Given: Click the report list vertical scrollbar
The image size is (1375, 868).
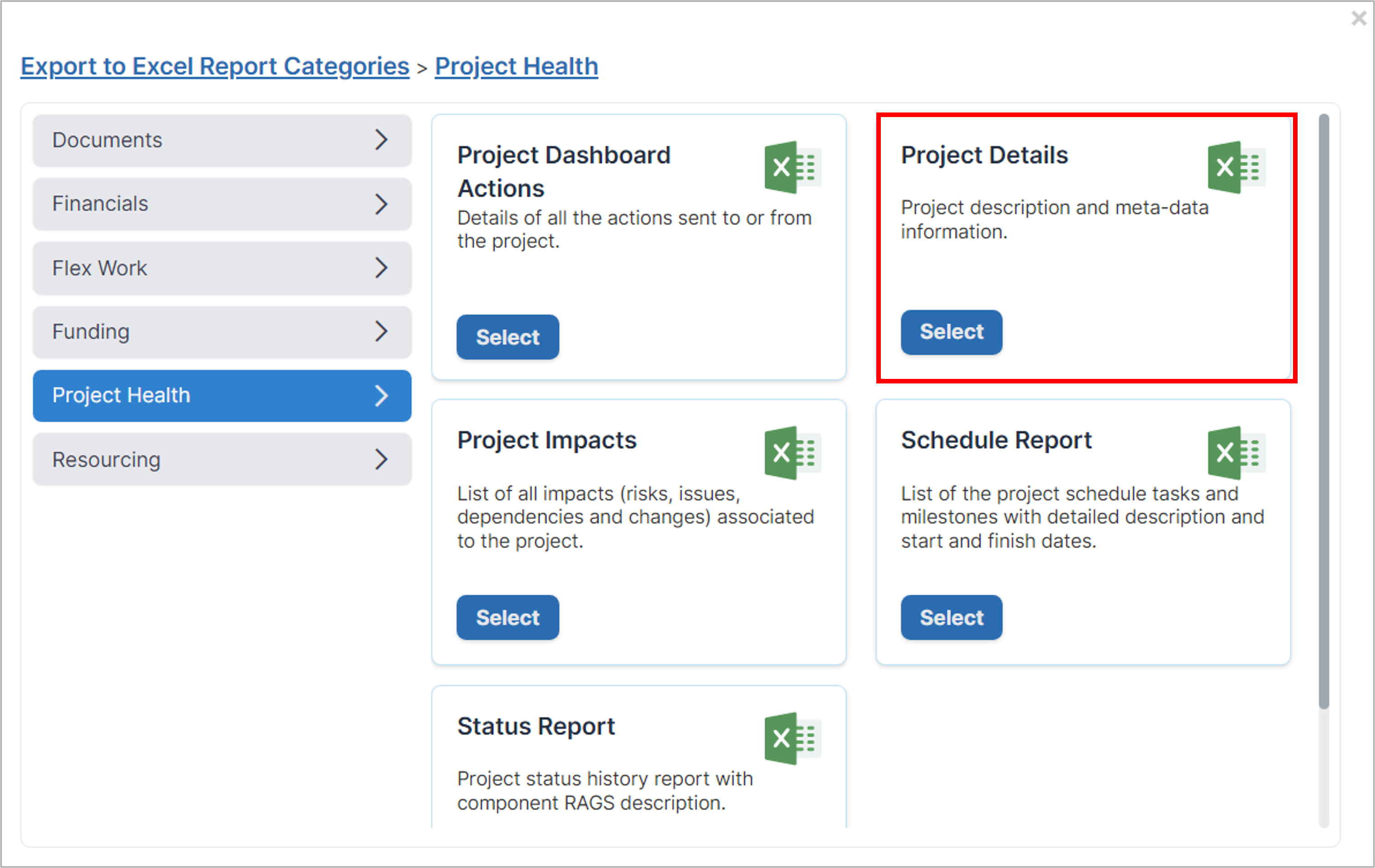Looking at the screenshot, I should pyautogui.click(x=1324, y=411).
